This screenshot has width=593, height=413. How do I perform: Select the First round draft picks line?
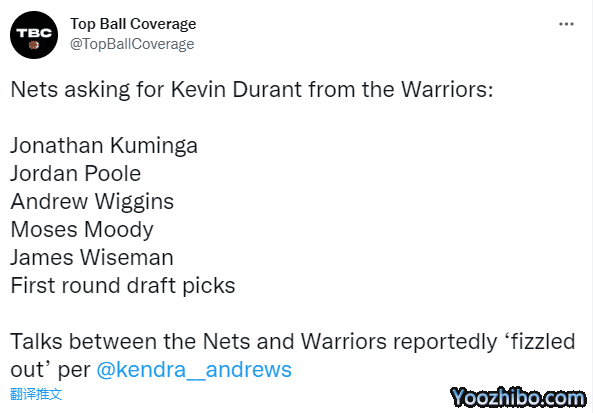[123, 286]
